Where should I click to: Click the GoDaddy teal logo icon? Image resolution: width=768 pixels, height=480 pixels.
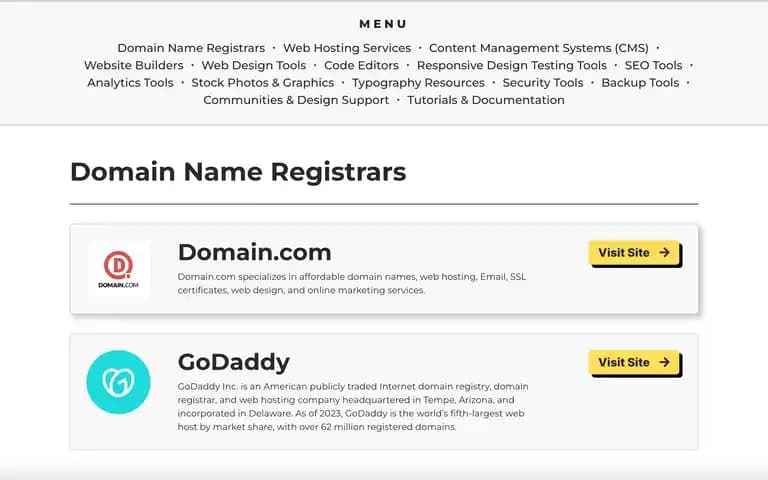119,382
